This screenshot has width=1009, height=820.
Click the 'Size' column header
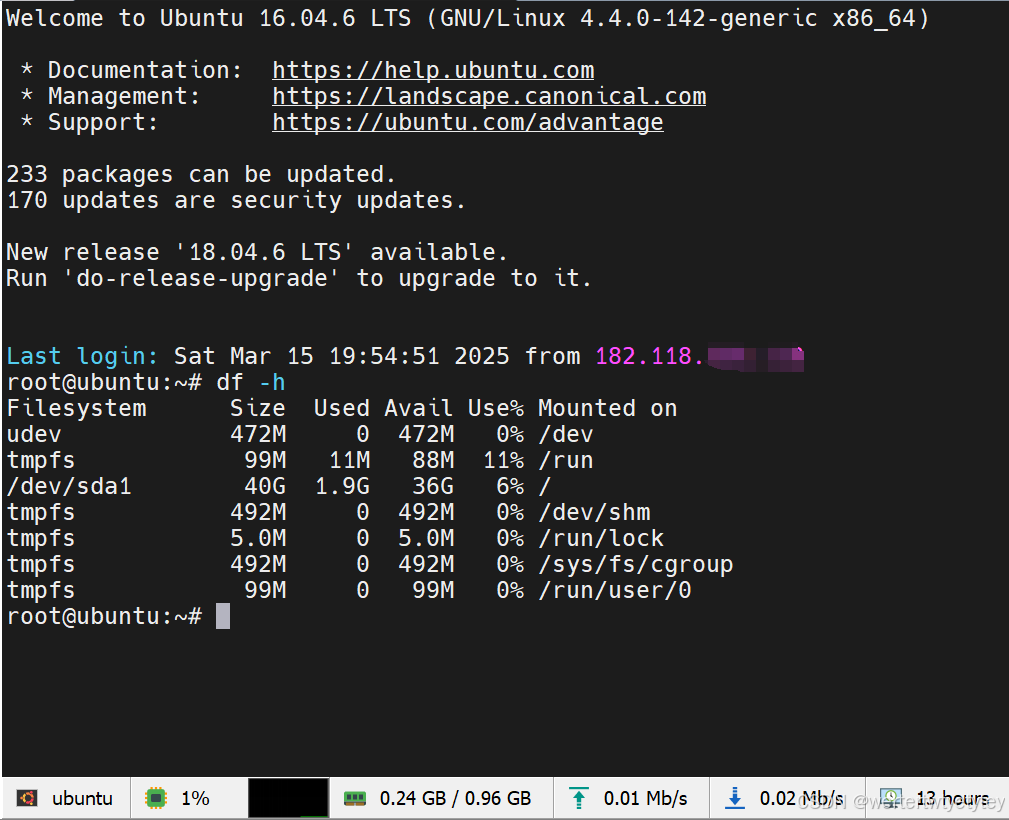pos(257,408)
